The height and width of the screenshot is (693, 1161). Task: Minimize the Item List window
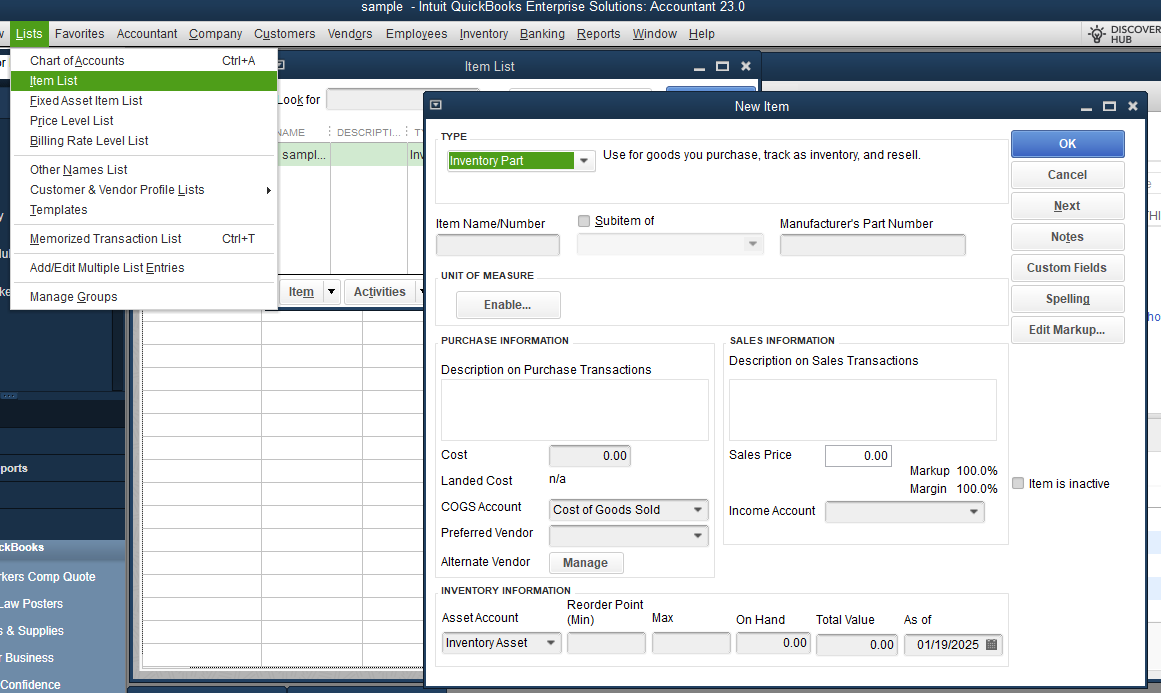pyautogui.click(x=699, y=67)
